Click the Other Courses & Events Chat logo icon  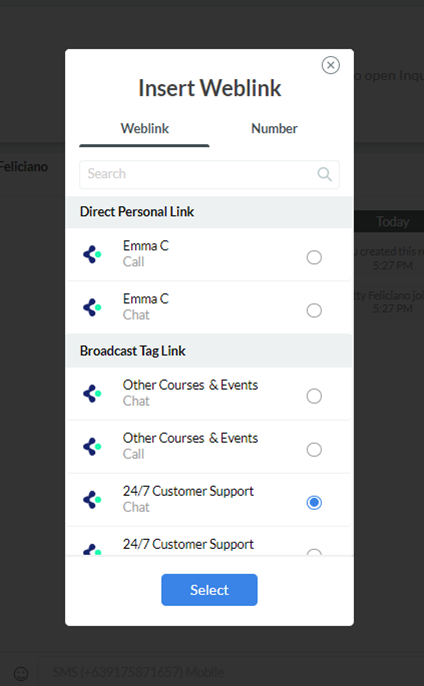tap(92, 393)
